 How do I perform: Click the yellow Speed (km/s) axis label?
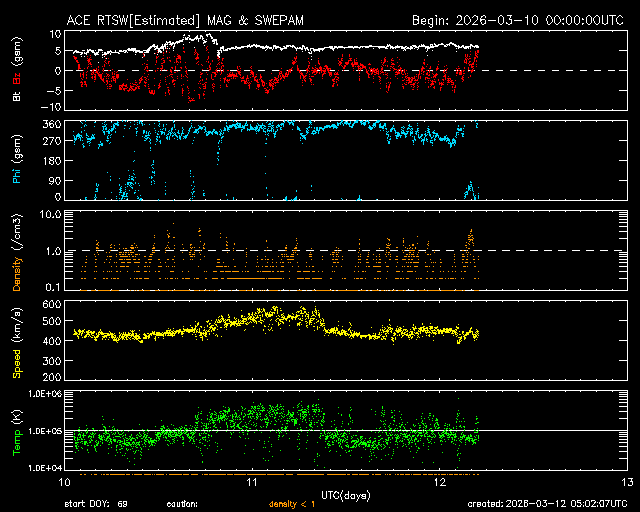tap(17, 341)
